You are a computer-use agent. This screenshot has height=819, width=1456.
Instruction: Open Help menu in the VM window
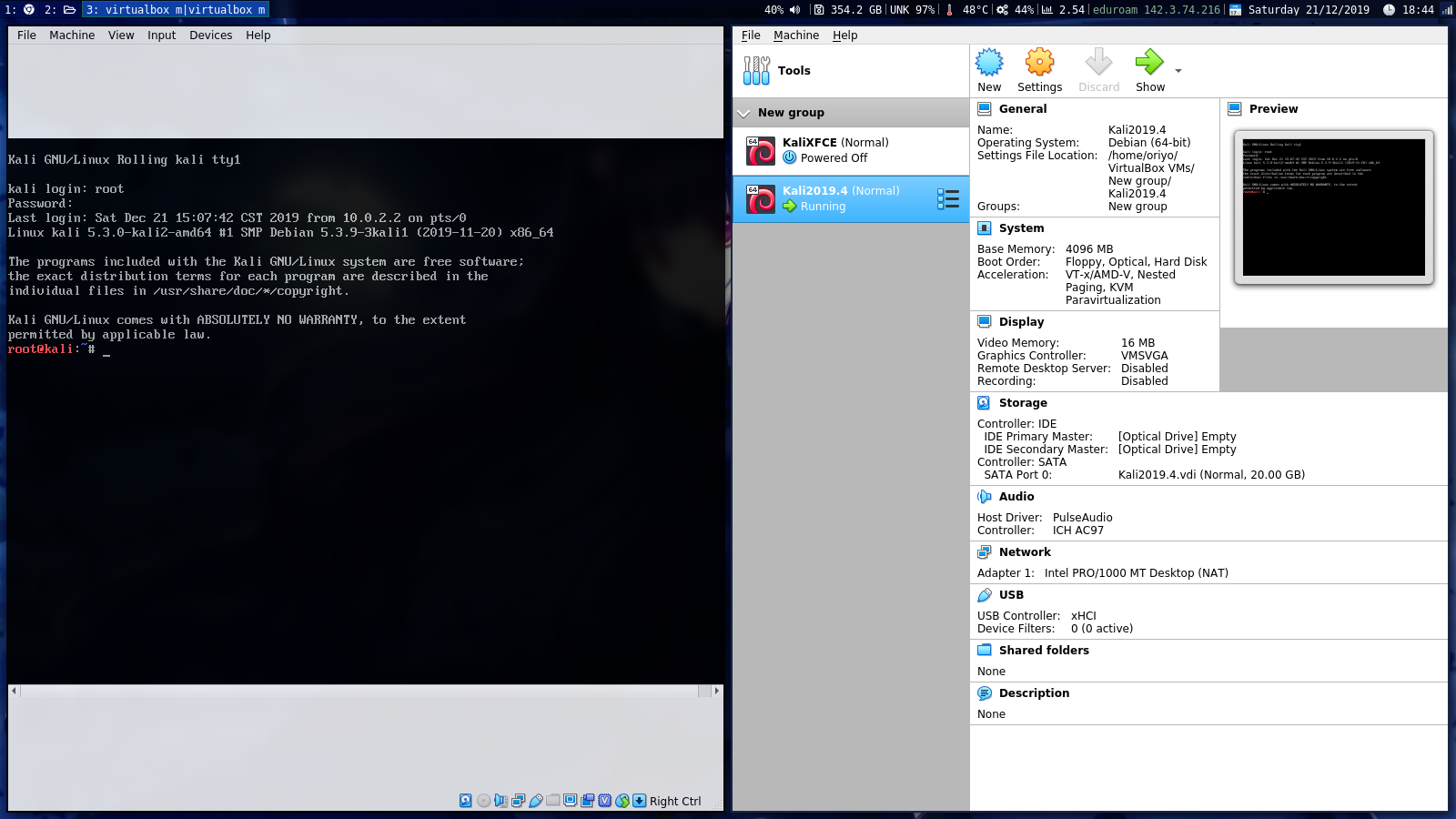pyautogui.click(x=258, y=35)
